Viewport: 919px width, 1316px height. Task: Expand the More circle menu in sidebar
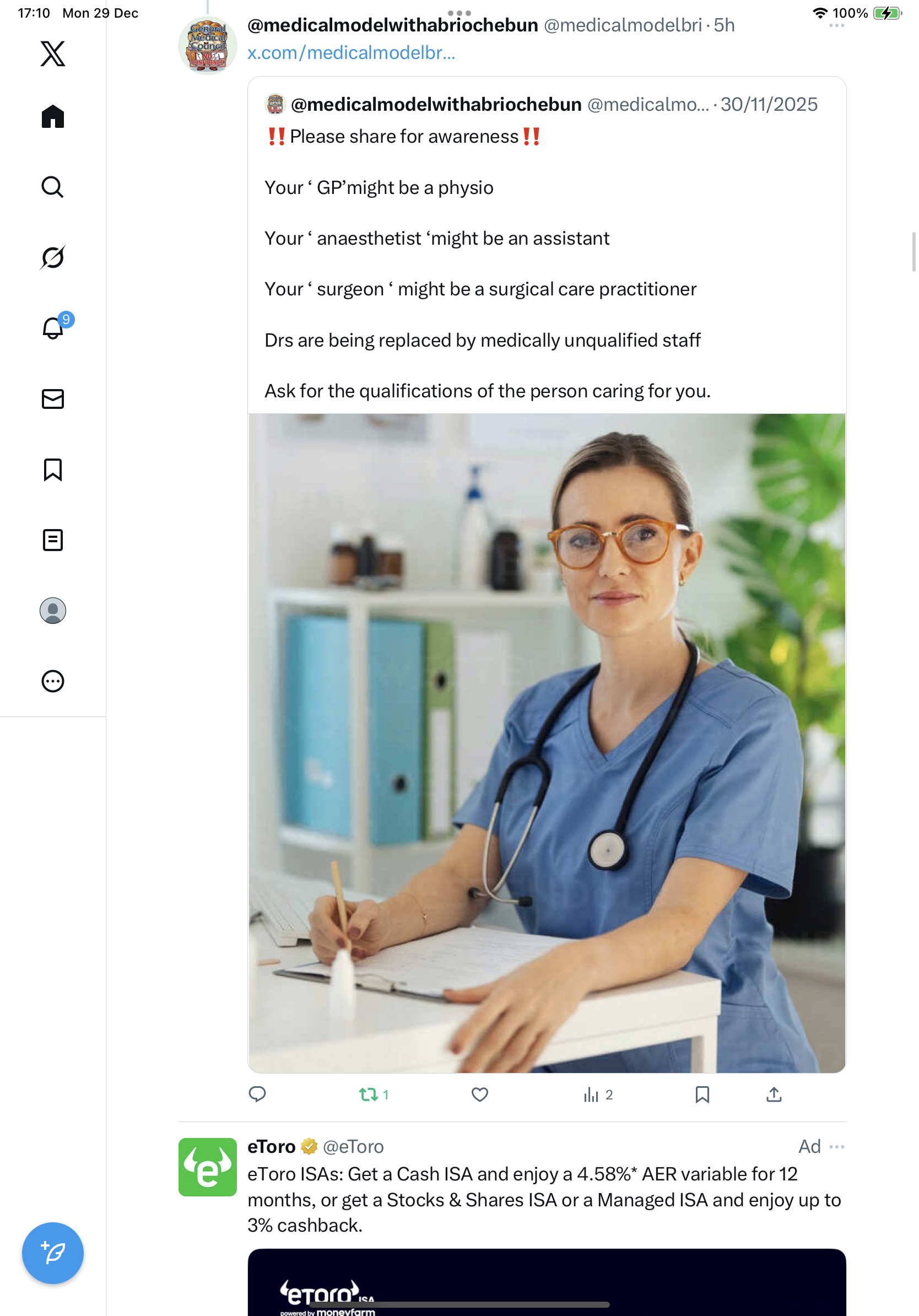tap(53, 681)
